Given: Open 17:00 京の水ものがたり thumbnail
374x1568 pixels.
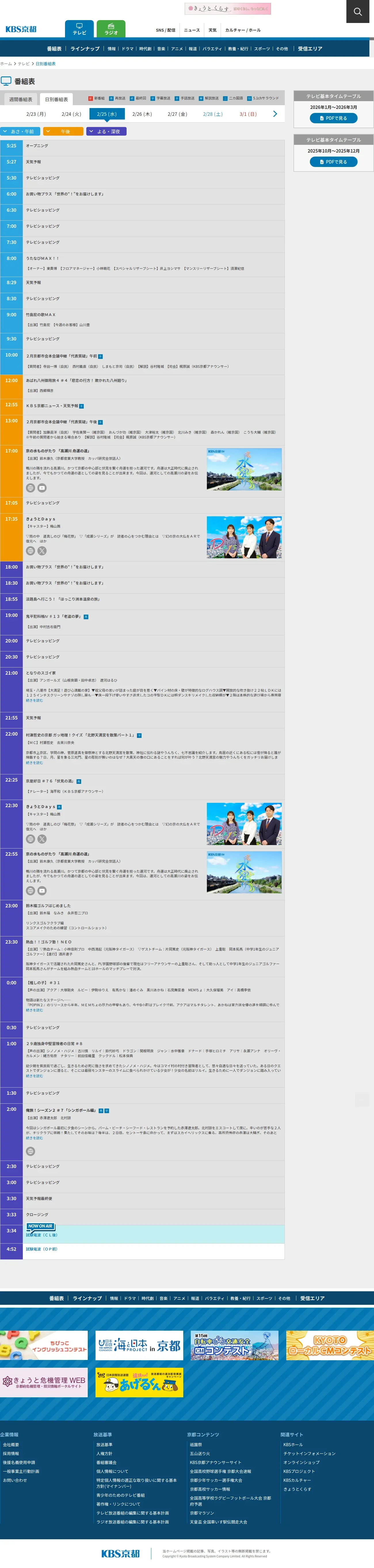Looking at the screenshot, I should 244,470.
